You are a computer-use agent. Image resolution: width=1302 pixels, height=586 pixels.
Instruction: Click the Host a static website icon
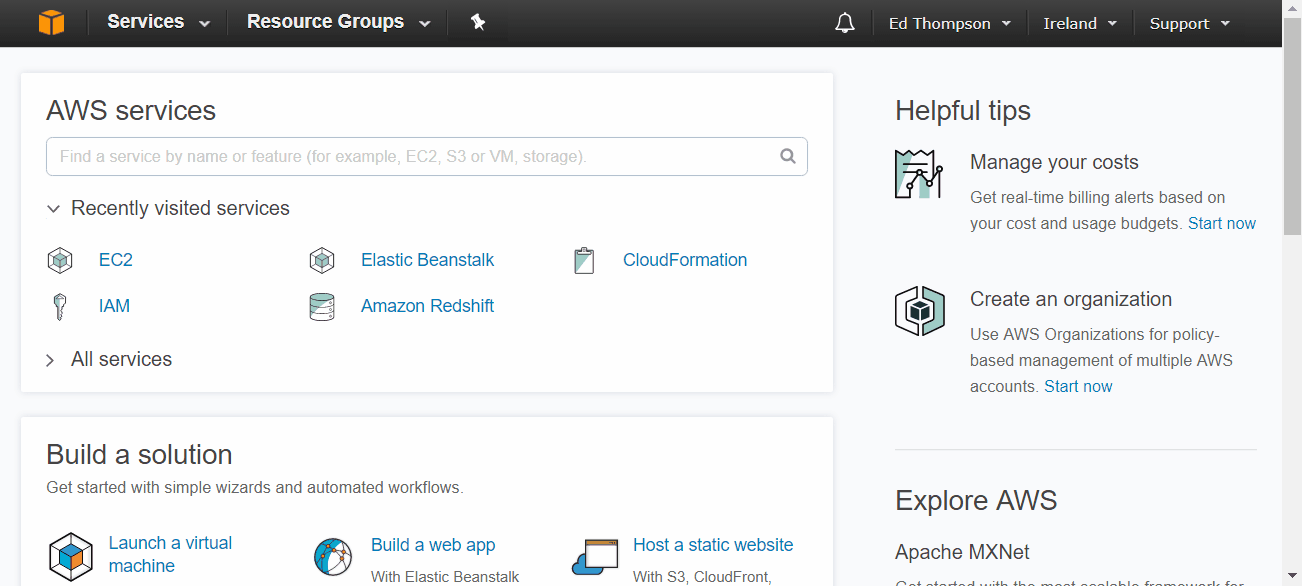(596, 557)
